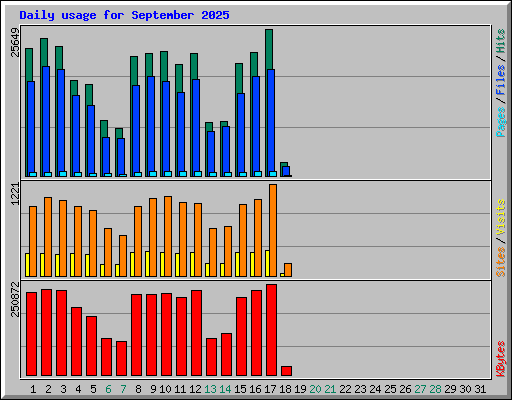512x400 pixels.
Task: Select green weekend day 7 label
Action: coord(123,389)
